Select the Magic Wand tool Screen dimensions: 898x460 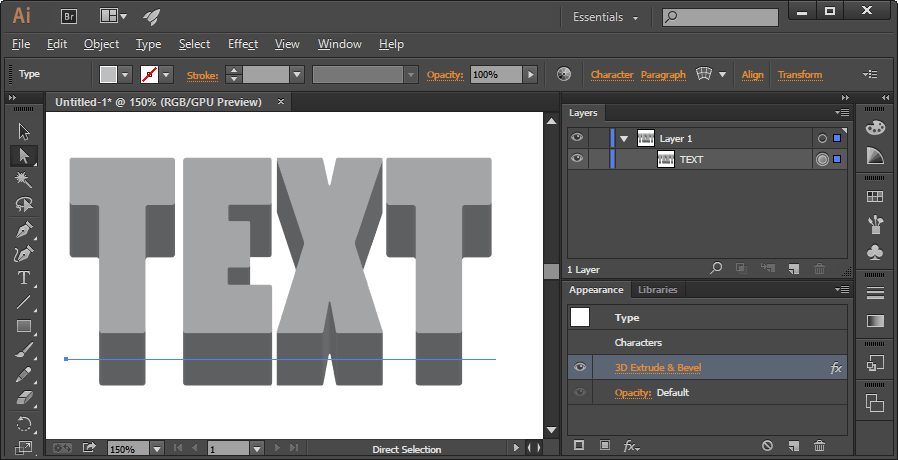coord(23,180)
